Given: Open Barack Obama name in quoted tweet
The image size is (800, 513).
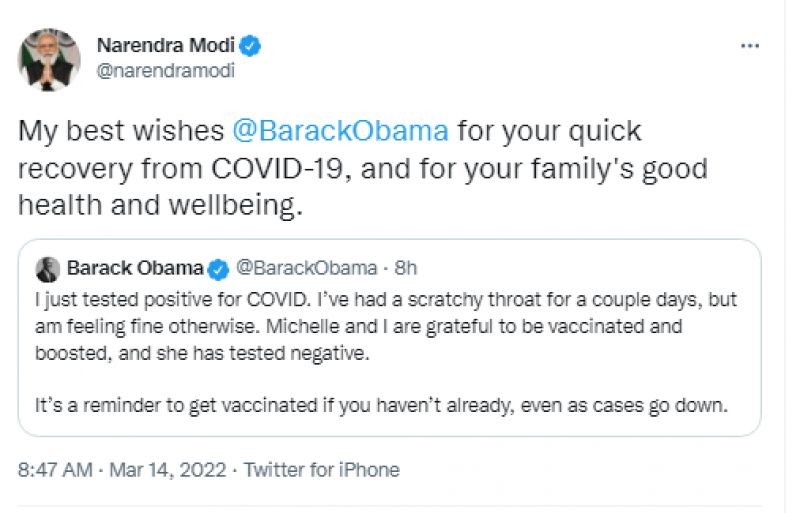Looking at the screenshot, I should [135, 268].
